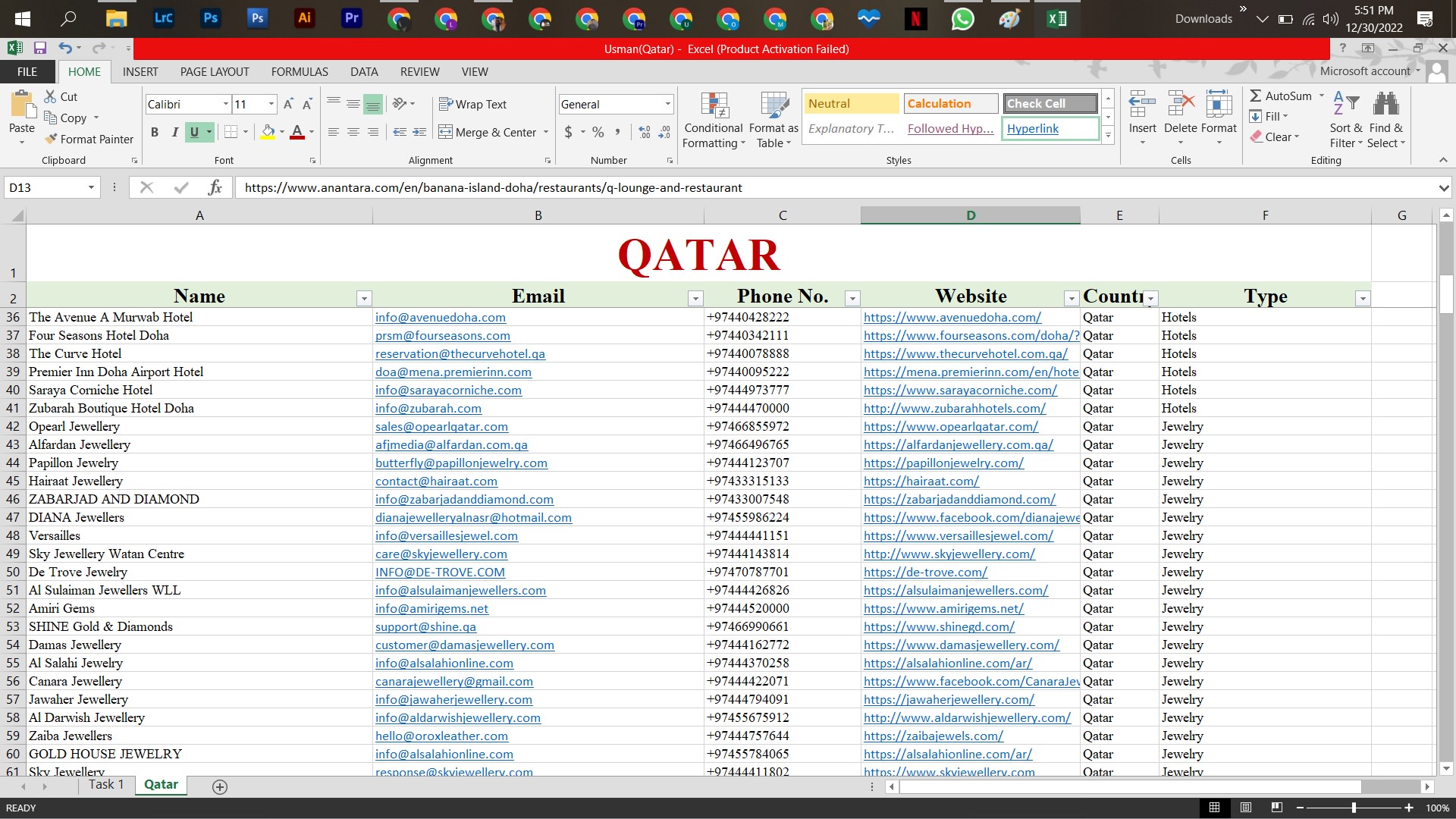
Task: Click the Delete cells icon
Action: (x=1181, y=105)
